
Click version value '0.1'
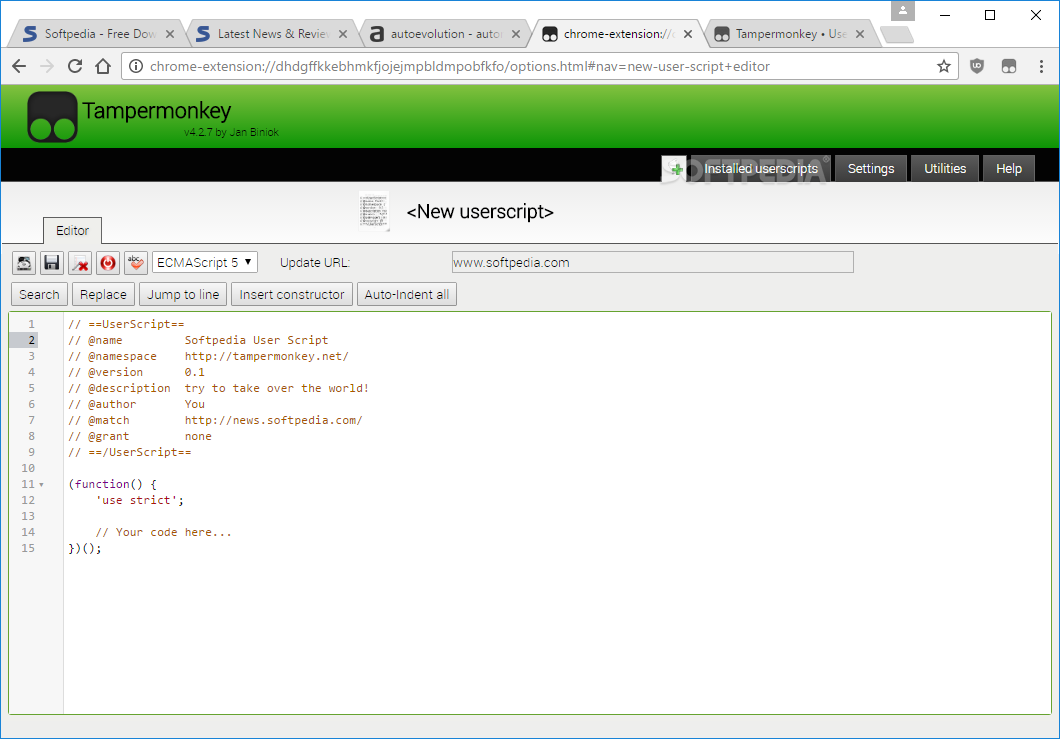click(x=195, y=372)
